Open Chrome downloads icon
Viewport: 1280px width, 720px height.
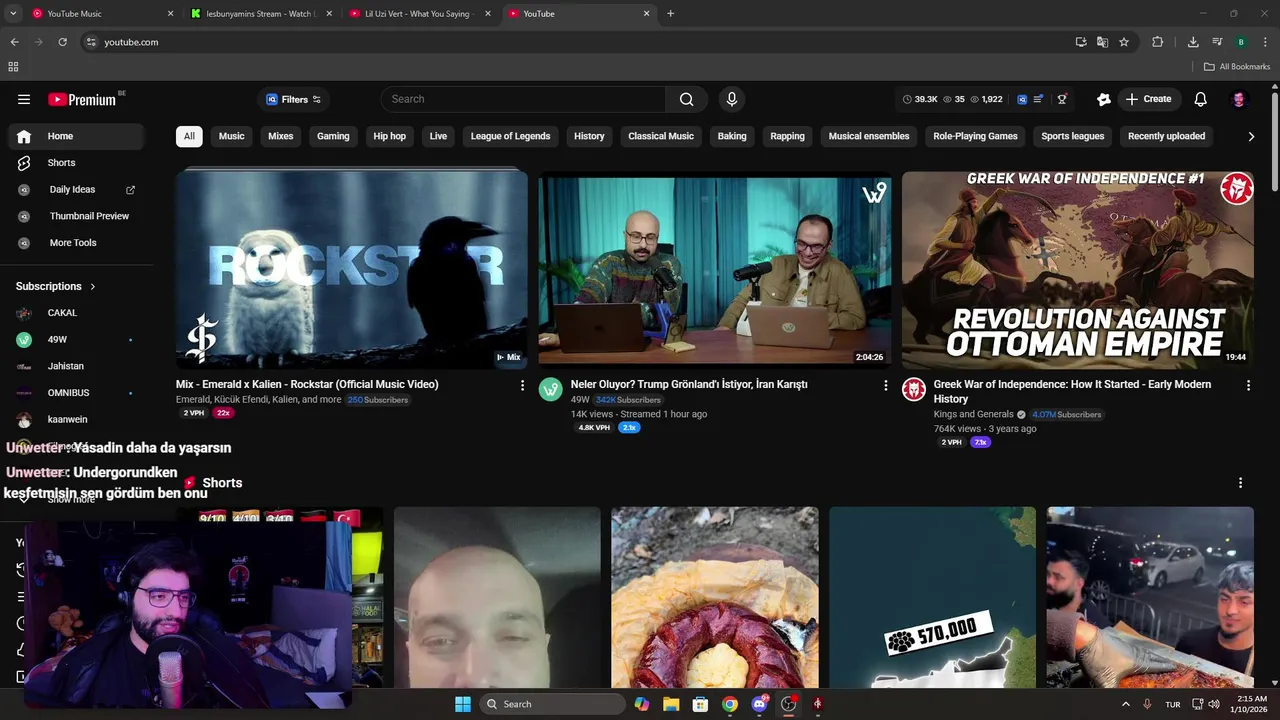[x=1193, y=42]
